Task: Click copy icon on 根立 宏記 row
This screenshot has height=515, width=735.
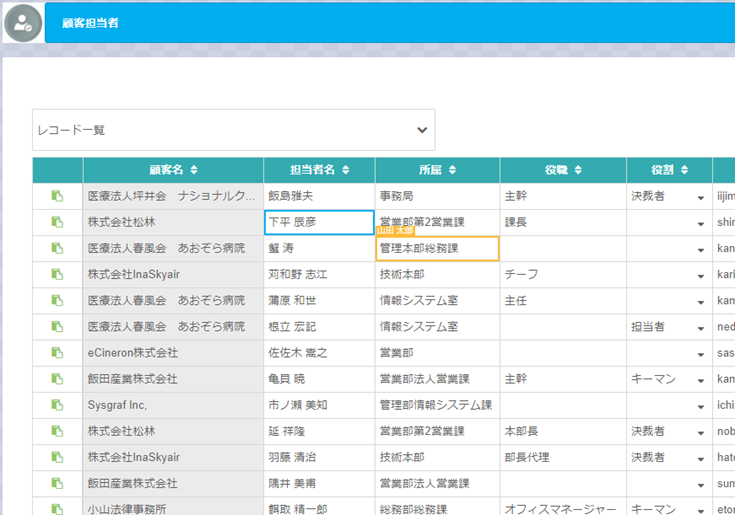Action: [57, 327]
